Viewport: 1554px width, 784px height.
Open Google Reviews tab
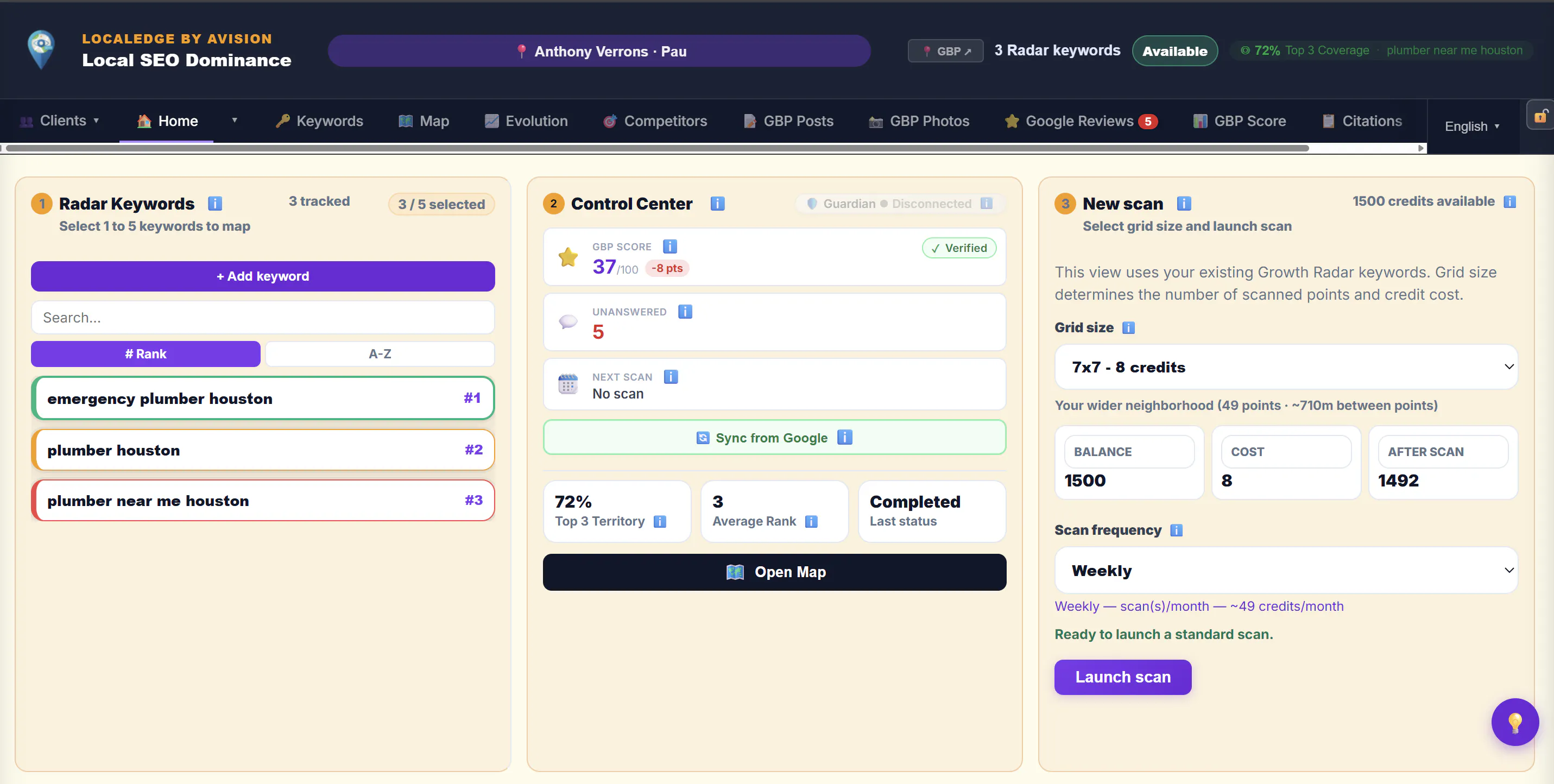pyautogui.click(x=1081, y=121)
